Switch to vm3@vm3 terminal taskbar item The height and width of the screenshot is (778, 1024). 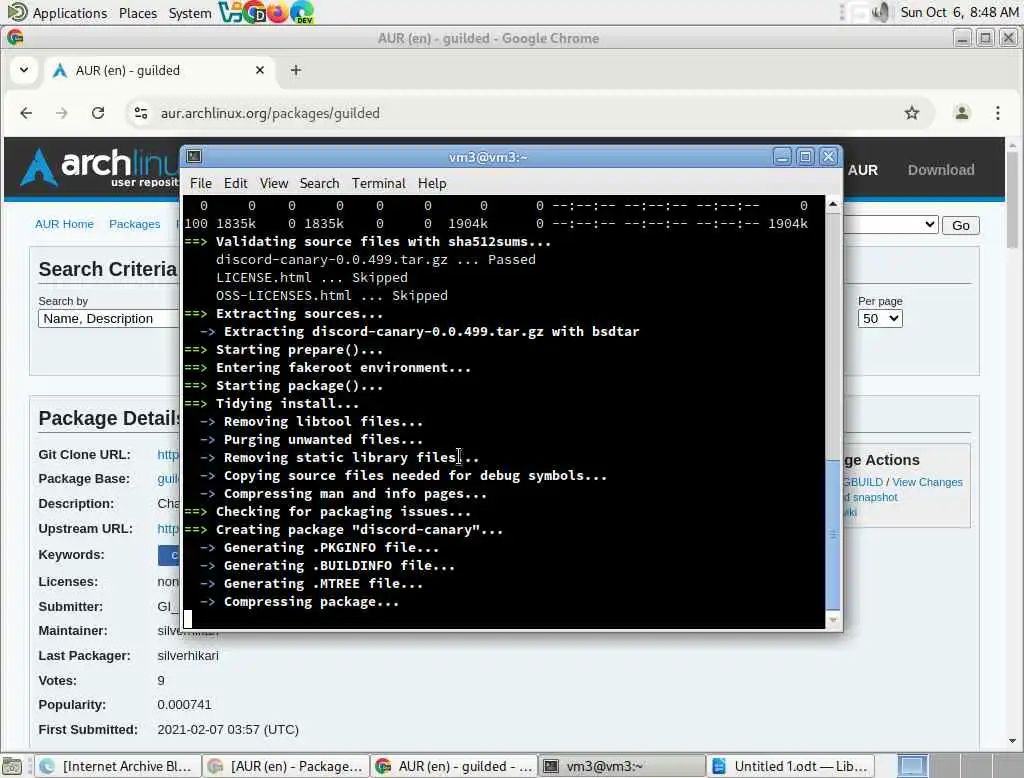(x=621, y=766)
